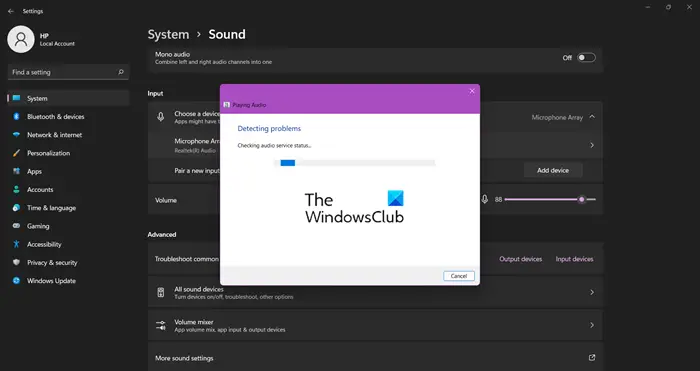The image size is (700, 371).
Task: Click the back arrow in Settings header
Action: tap(11, 12)
